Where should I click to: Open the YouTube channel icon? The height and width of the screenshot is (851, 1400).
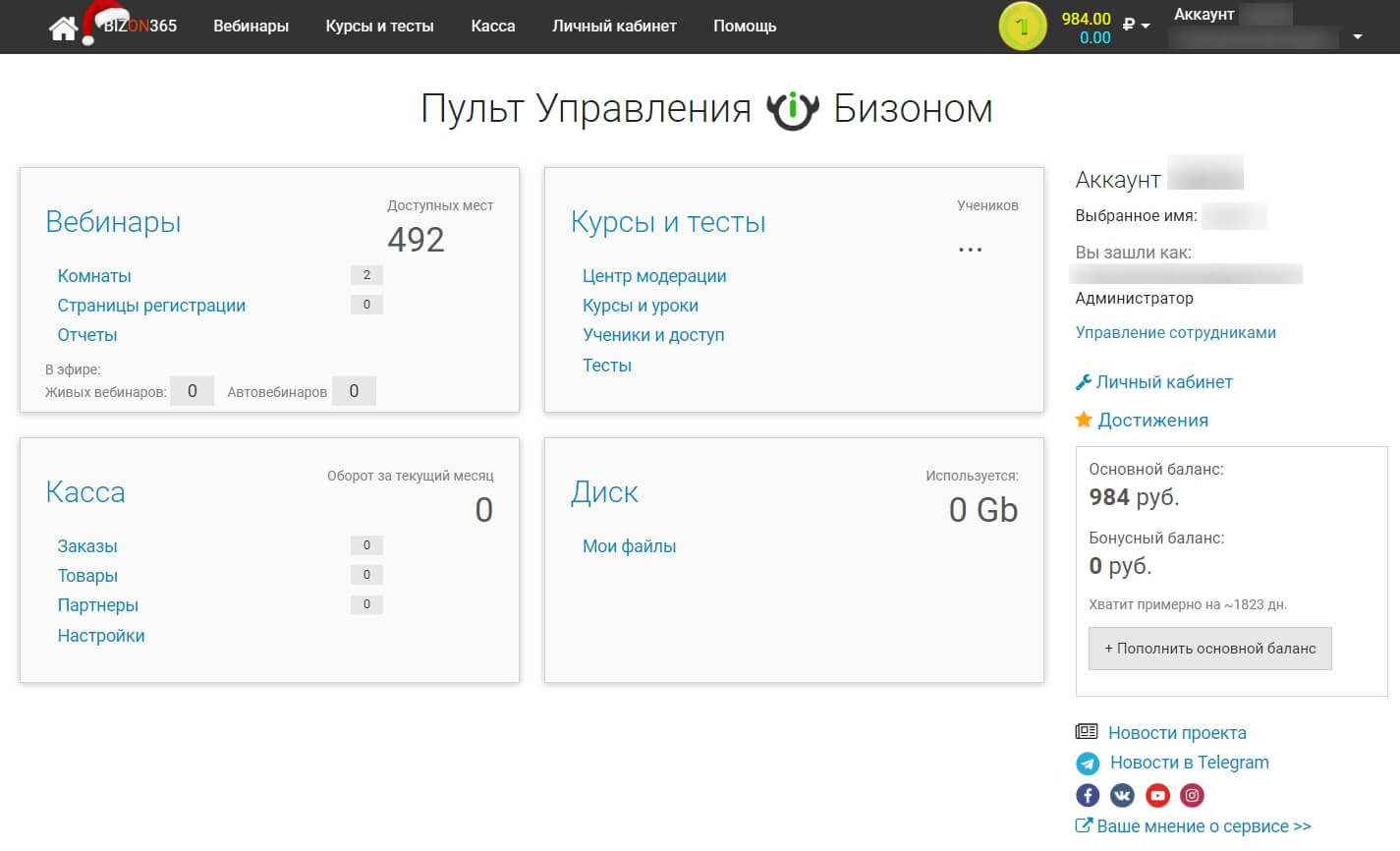coord(1157,795)
